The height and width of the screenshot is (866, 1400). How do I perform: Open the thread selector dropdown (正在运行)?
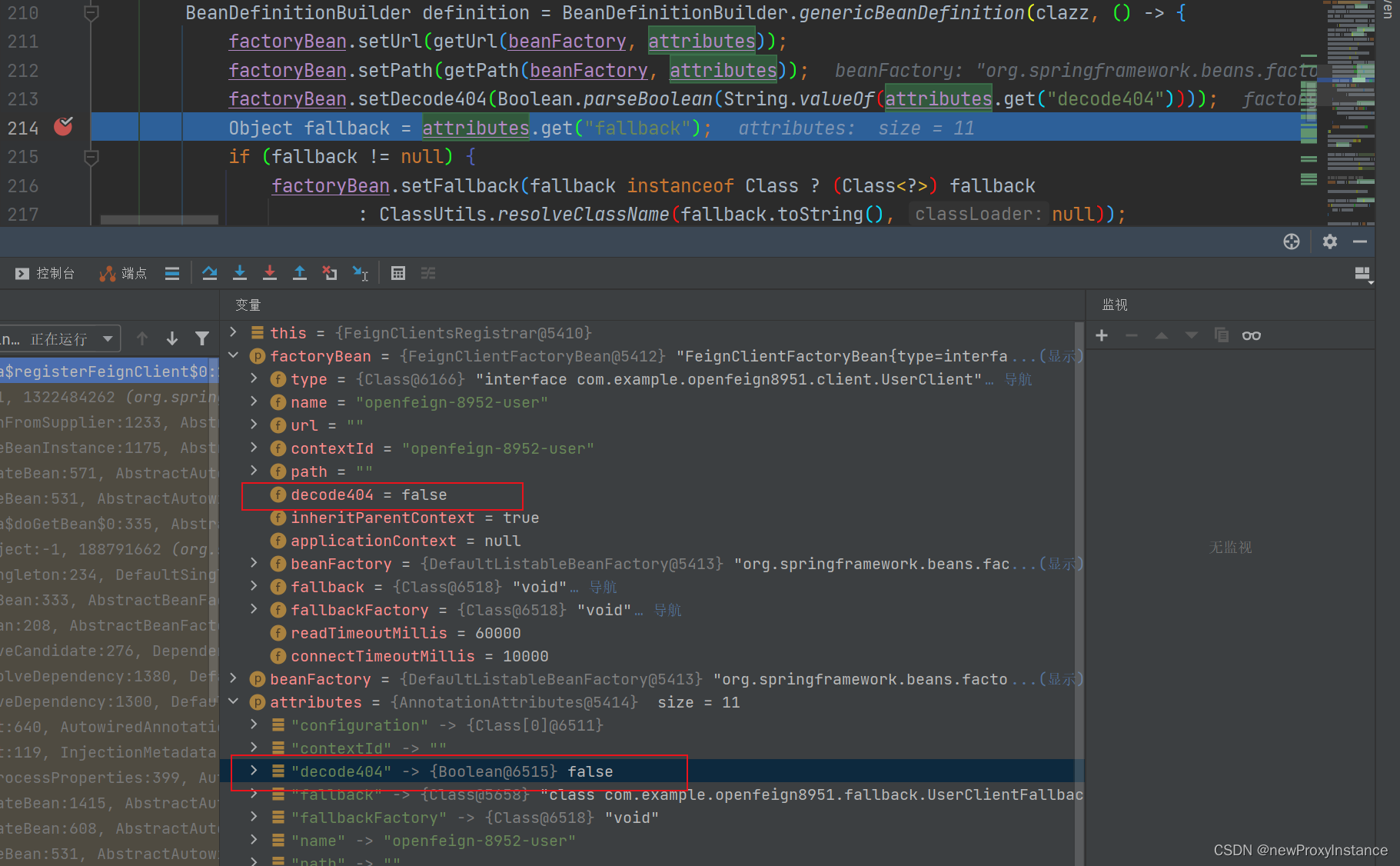tap(60, 338)
